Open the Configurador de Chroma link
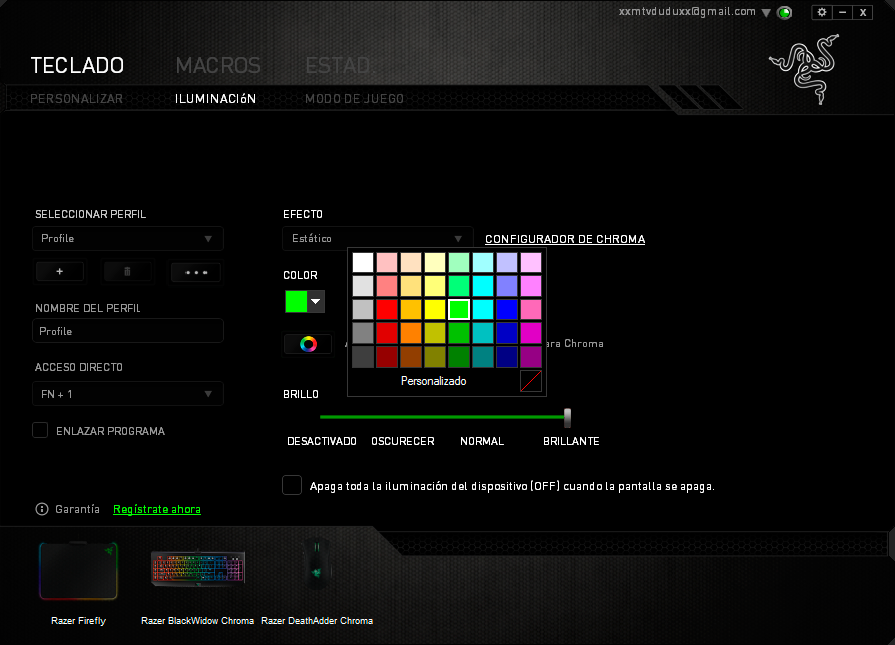 click(565, 239)
